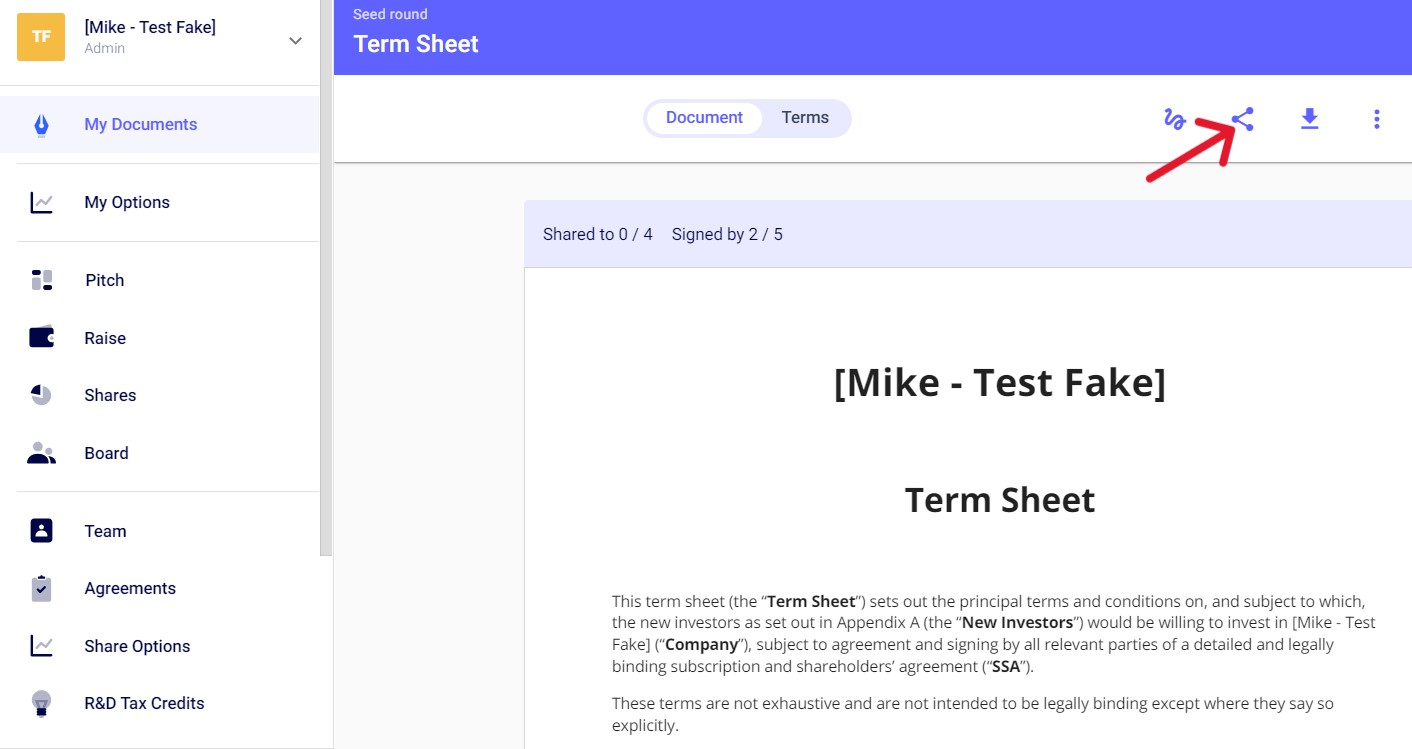Click the Agreements clipboard icon

pos(41,588)
